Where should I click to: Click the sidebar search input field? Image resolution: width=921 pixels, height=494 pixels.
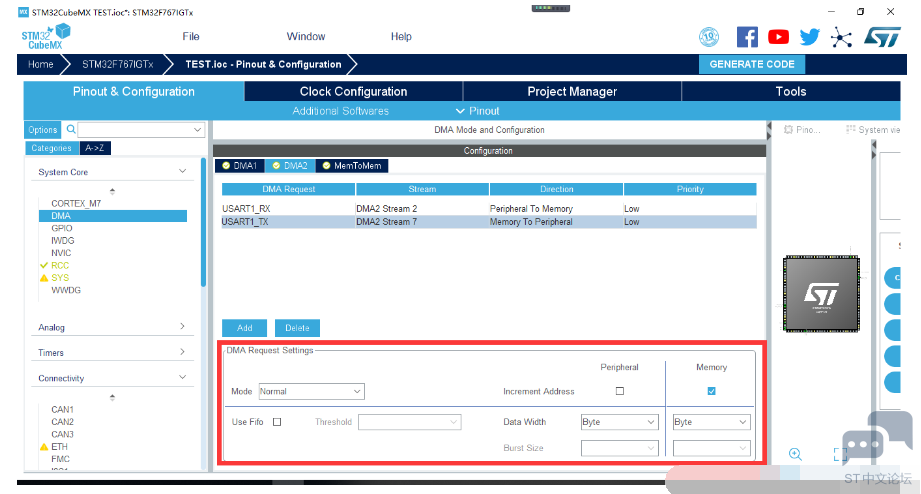click(135, 129)
